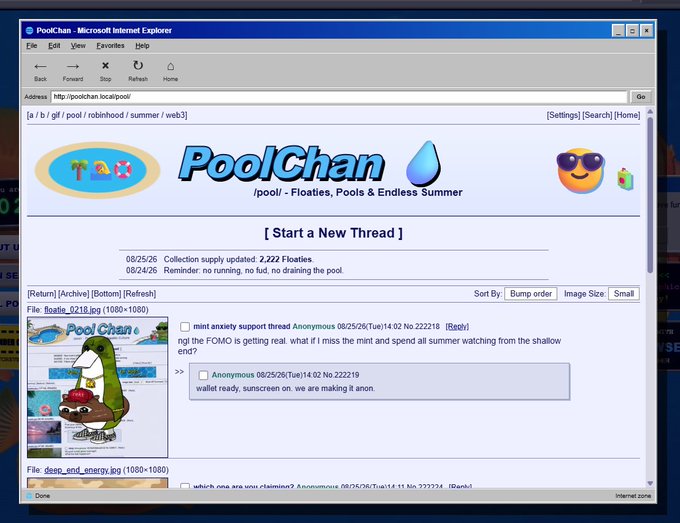Screen dimensions: 680x523
Task: Click the sunglasses smiley emoji
Action: (x=580, y=170)
